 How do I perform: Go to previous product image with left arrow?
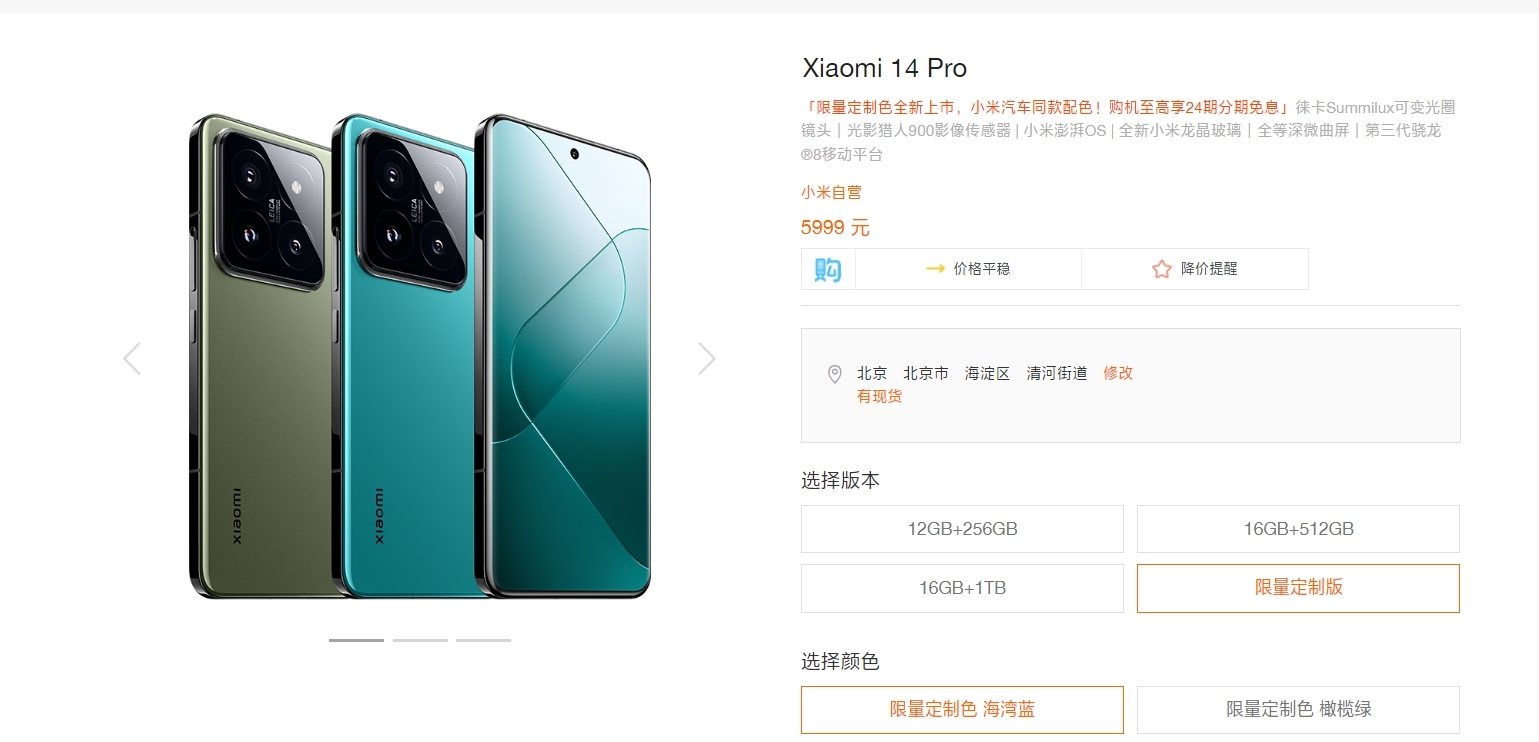click(x=132, y=358)
